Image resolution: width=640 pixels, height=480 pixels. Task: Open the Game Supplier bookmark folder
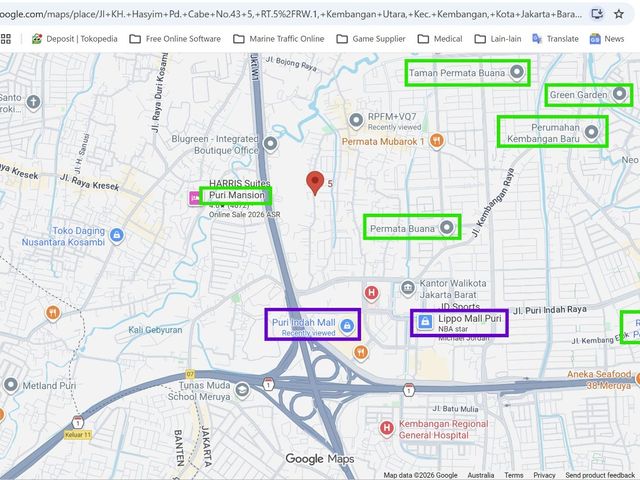(x=371, y=39)
